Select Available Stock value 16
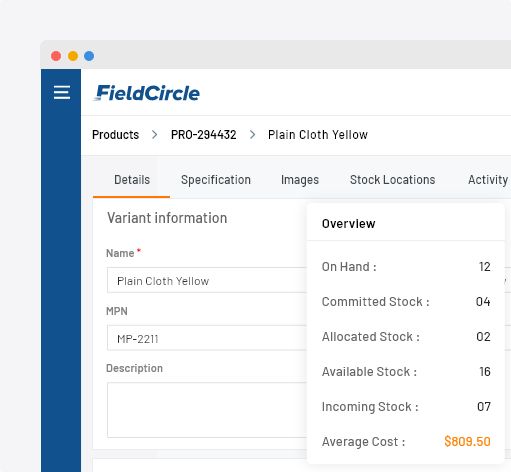Viewport: 511px width, 472px height. [485, 372]
